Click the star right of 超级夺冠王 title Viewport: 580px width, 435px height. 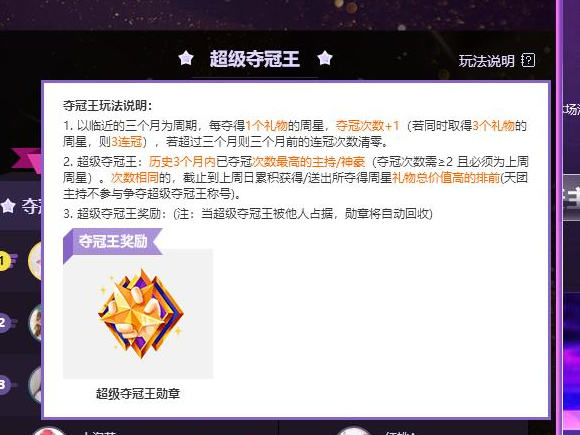click(325, 58)
